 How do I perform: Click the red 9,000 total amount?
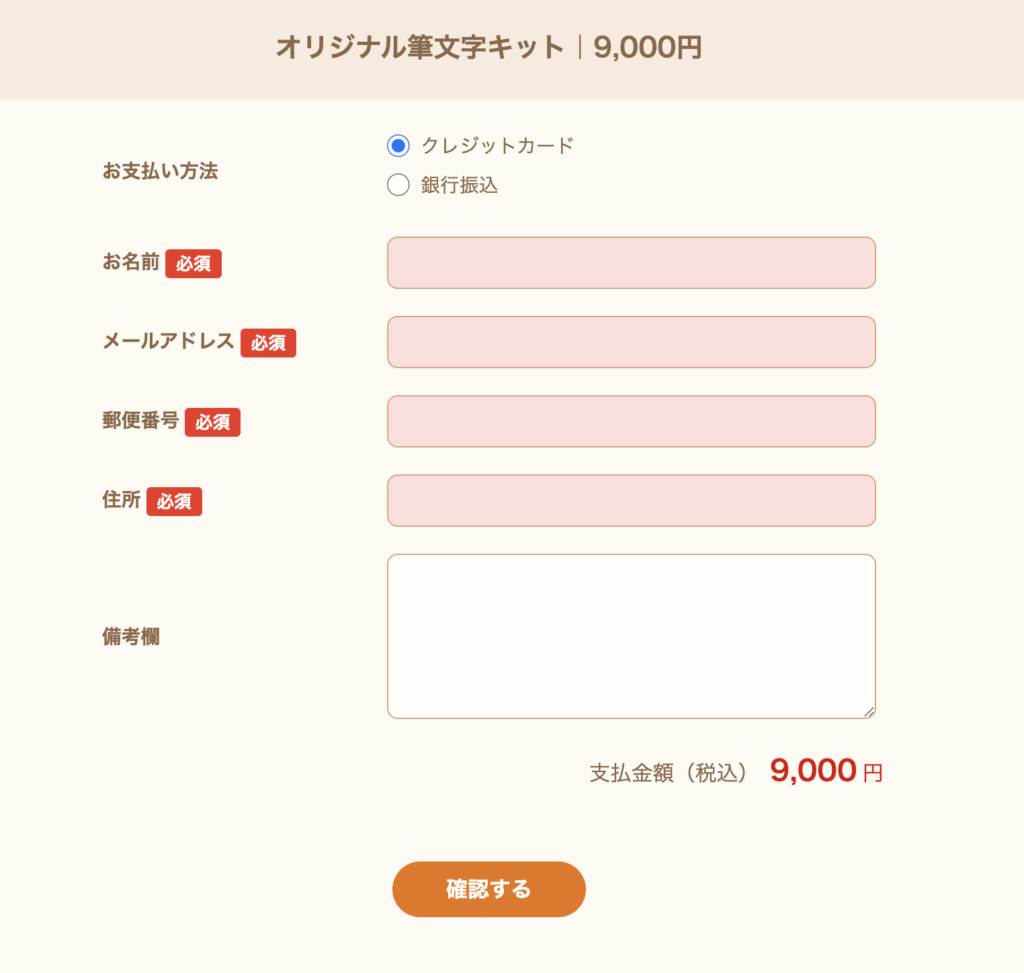(813, 770)
